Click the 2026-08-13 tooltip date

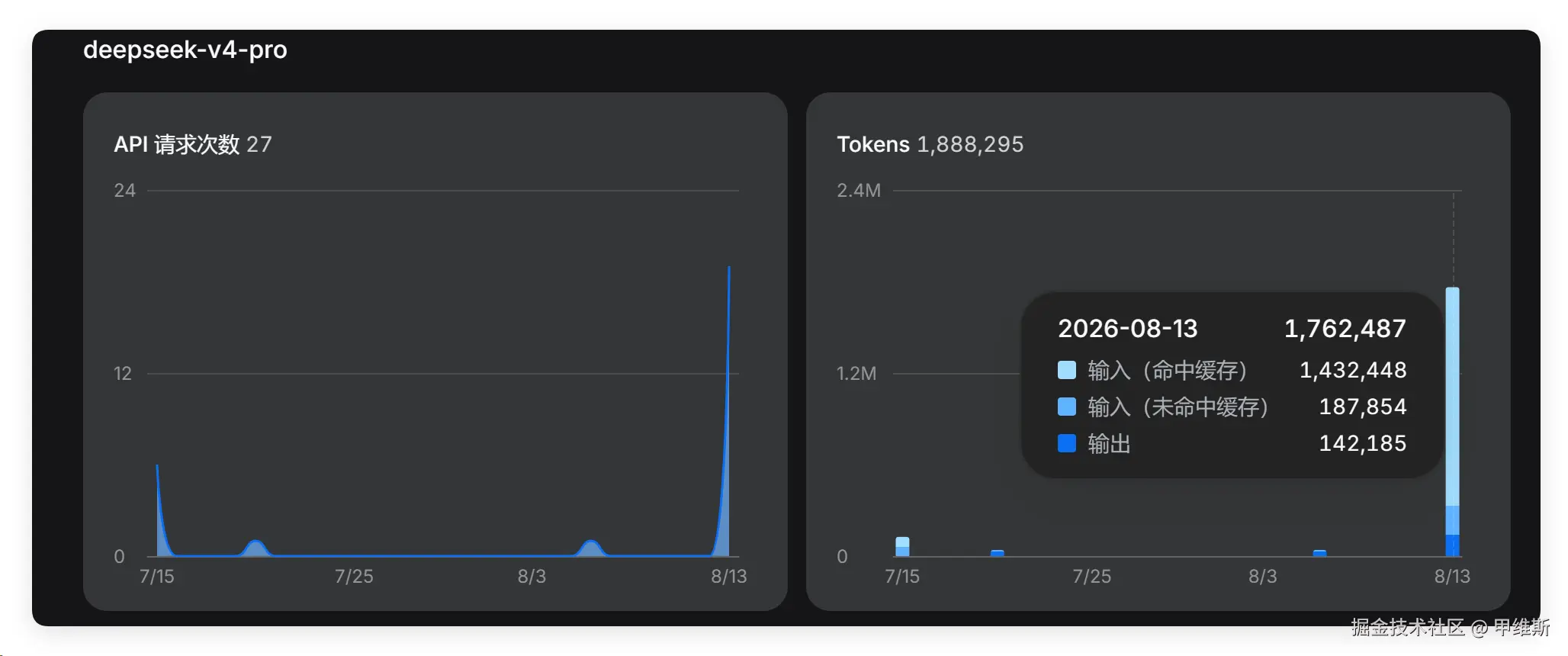(1128, 329)
